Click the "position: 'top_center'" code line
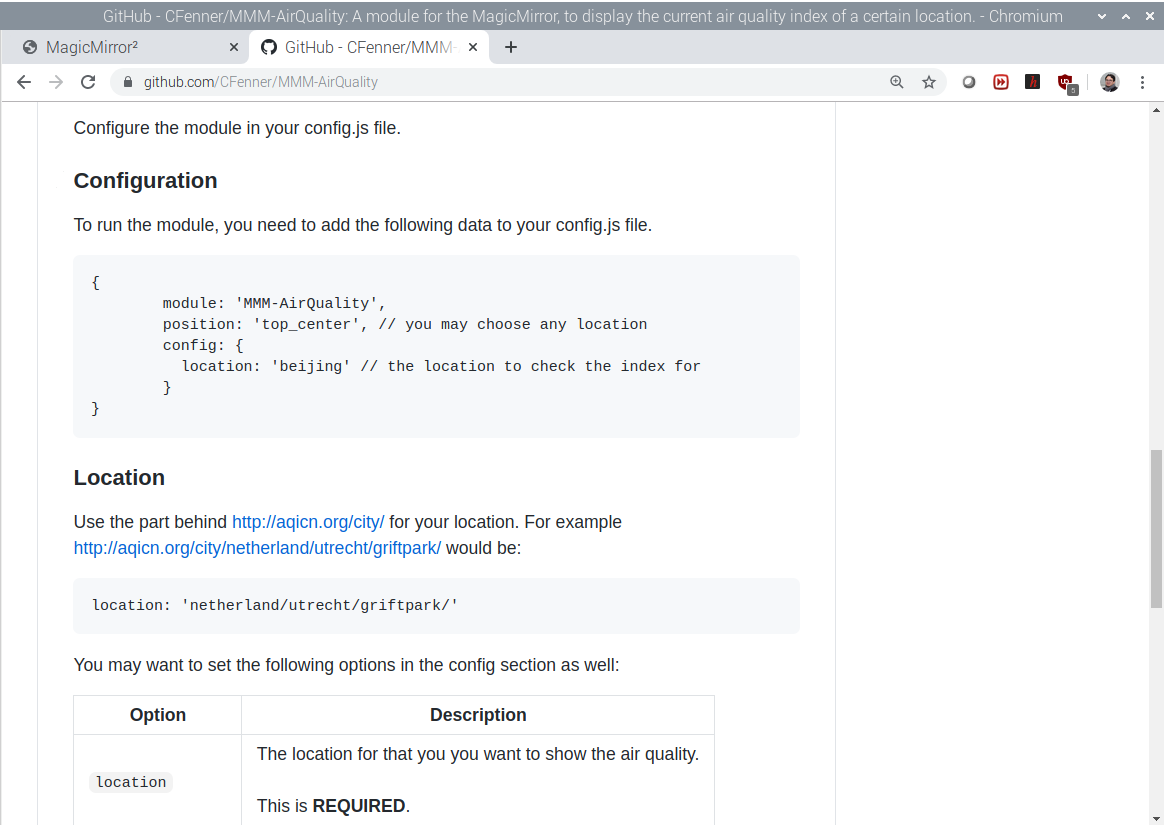 [405, 324]
